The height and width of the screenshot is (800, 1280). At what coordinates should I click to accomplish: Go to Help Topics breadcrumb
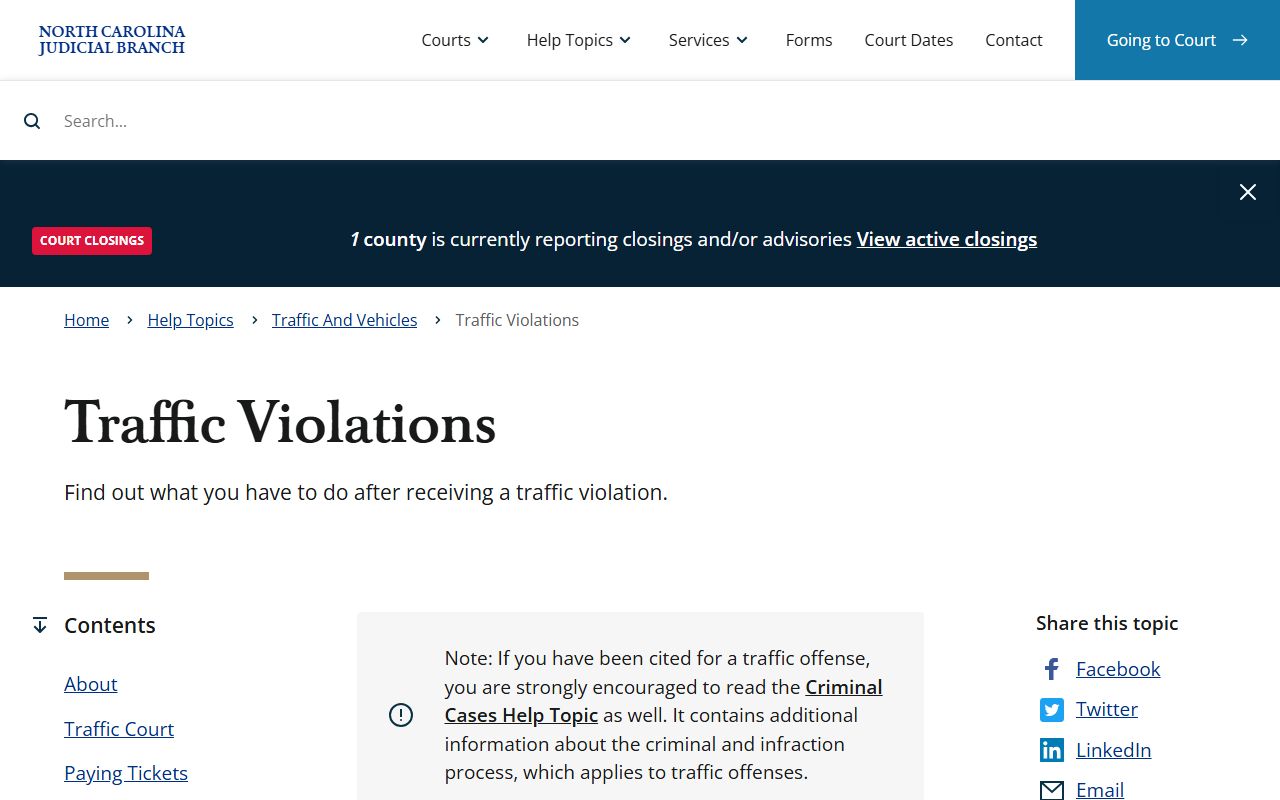[x=190, y=320]
